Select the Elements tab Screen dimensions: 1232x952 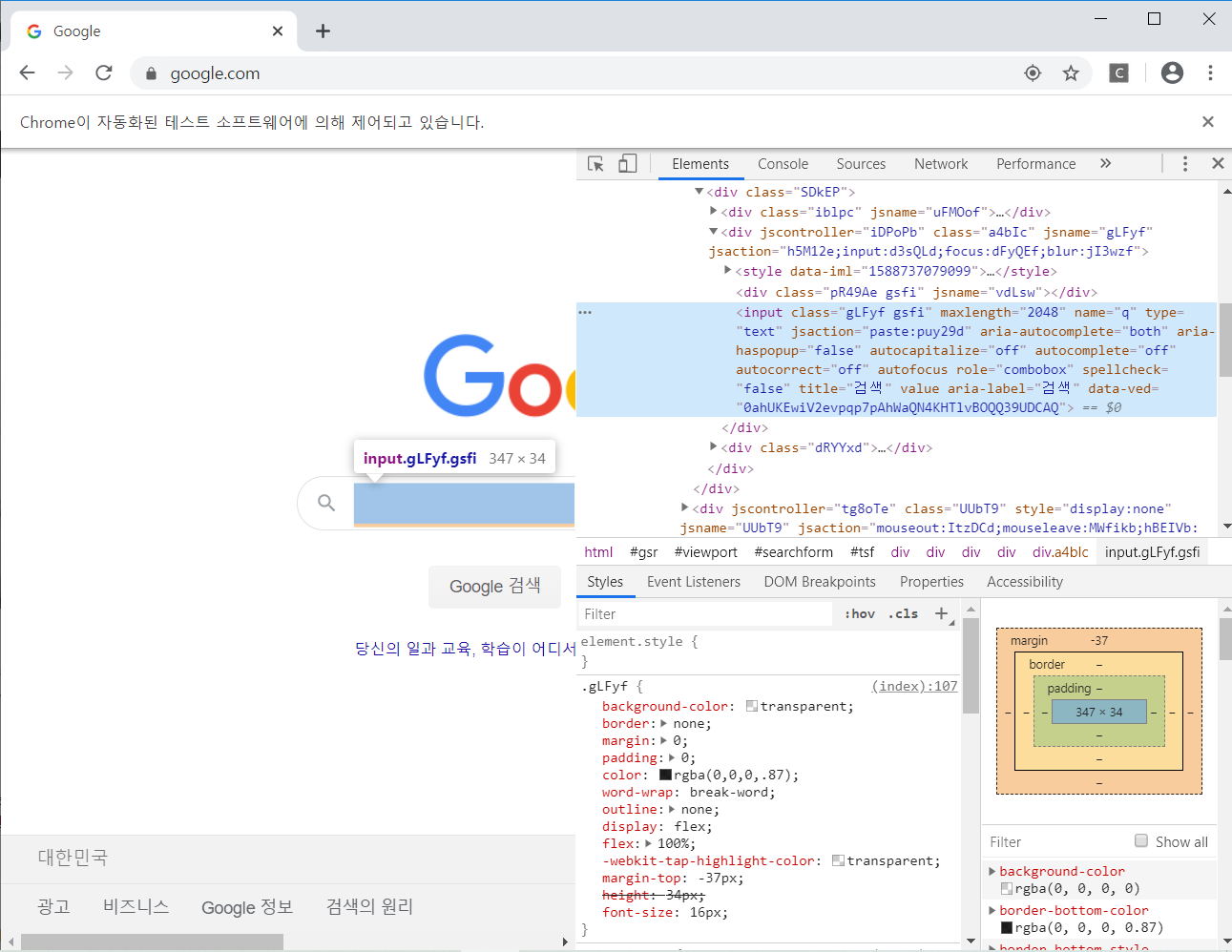(x=700, y=164)
